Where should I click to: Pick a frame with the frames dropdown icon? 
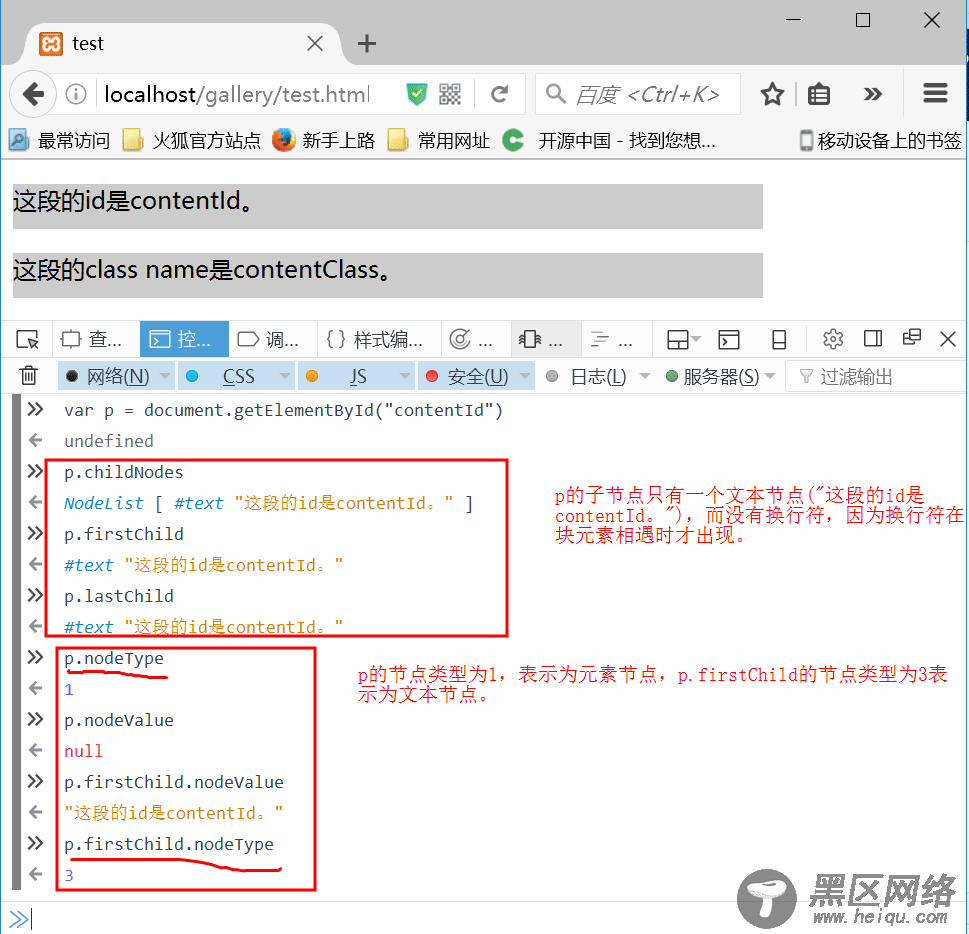click(683, 339)
